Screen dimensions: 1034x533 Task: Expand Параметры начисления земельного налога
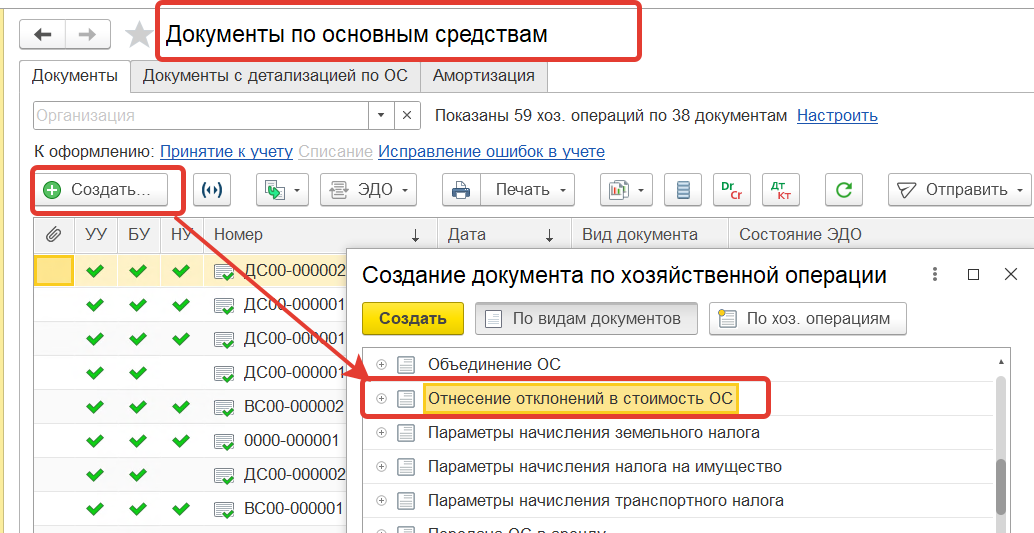click(381, 433)
